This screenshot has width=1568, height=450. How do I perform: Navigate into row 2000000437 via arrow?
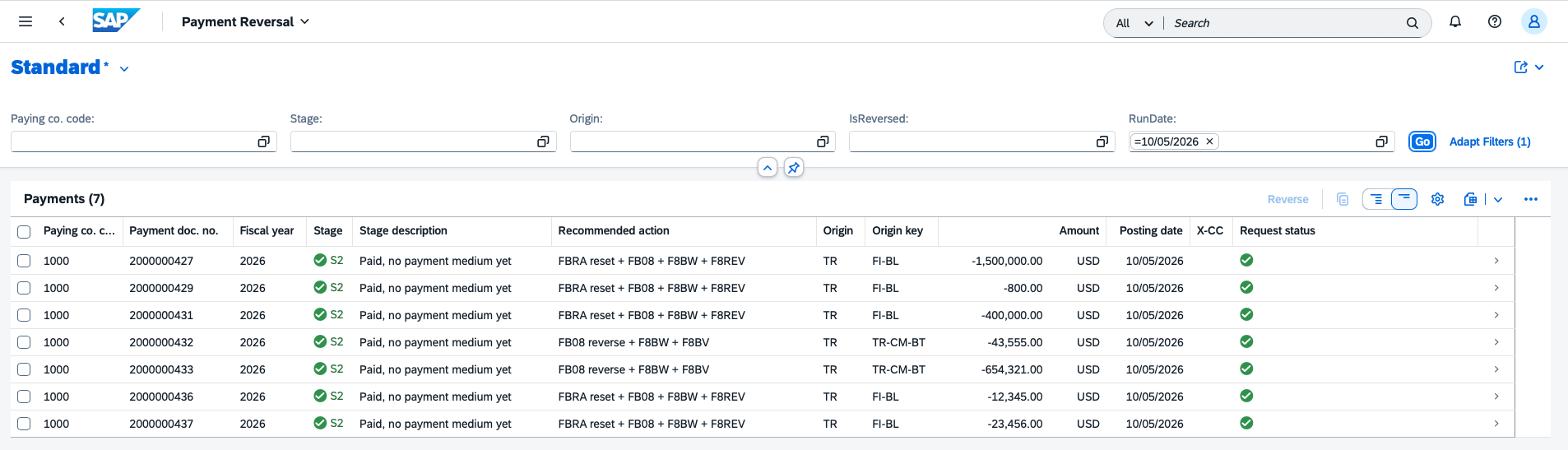coord(1496,424)
